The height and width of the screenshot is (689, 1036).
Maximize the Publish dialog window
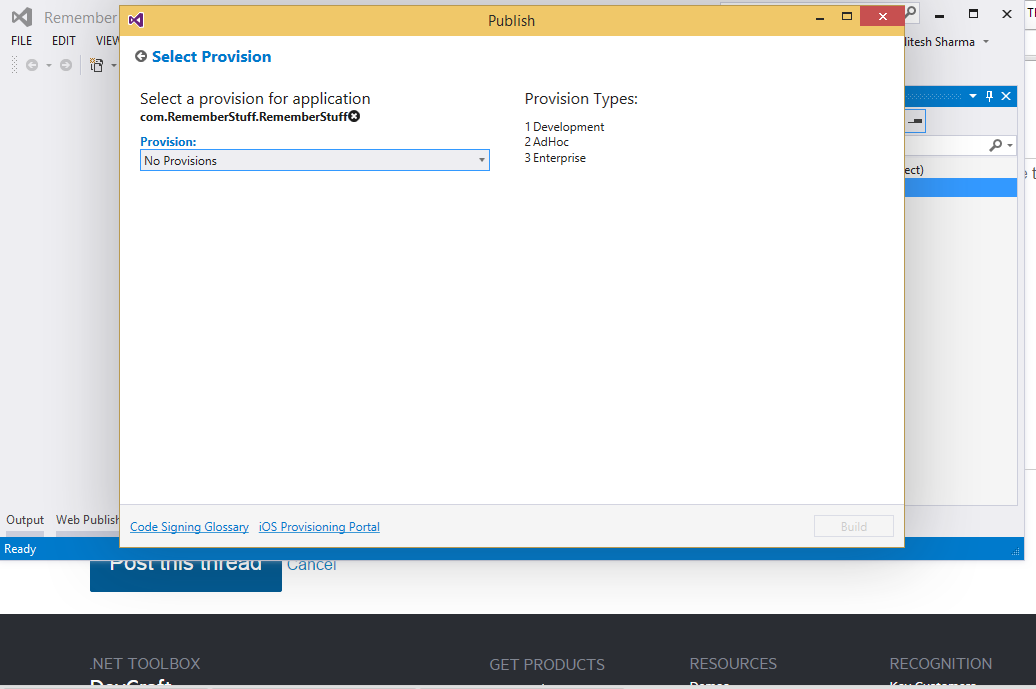847,17
